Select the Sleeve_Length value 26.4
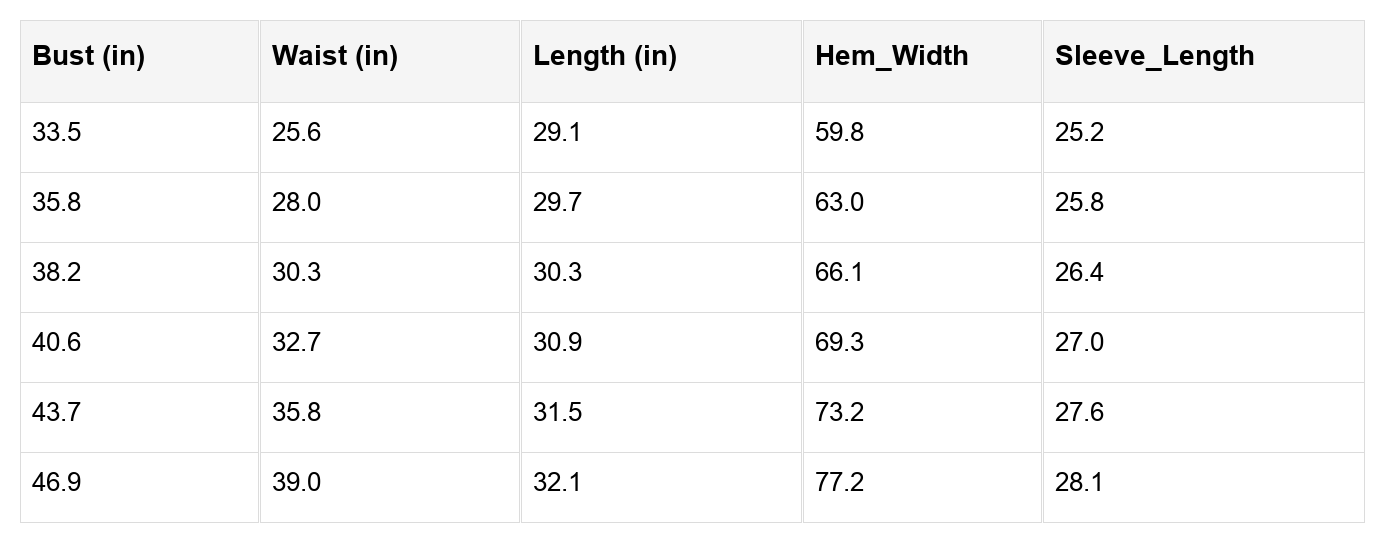1384x542 pixels. [1079, 273]
